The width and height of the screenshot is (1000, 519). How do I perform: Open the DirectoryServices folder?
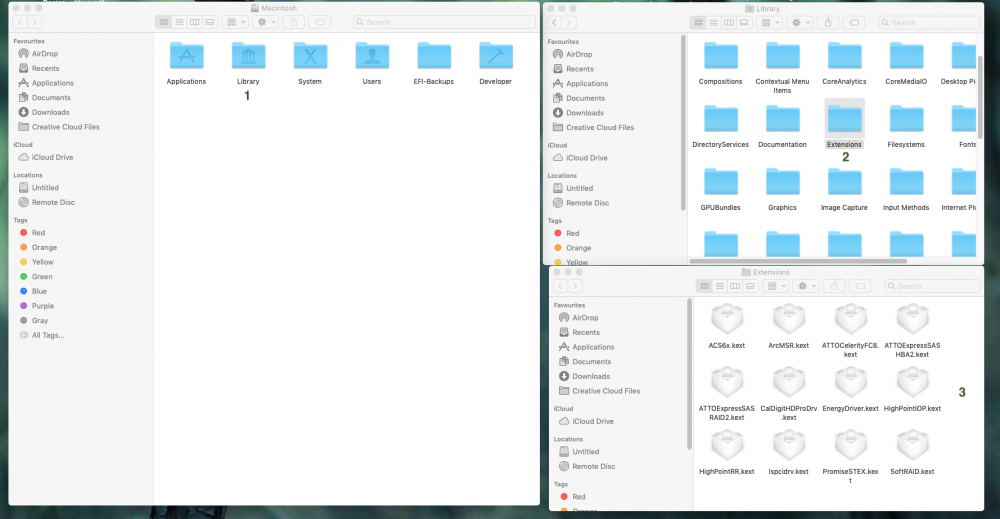tap(721, 119)
